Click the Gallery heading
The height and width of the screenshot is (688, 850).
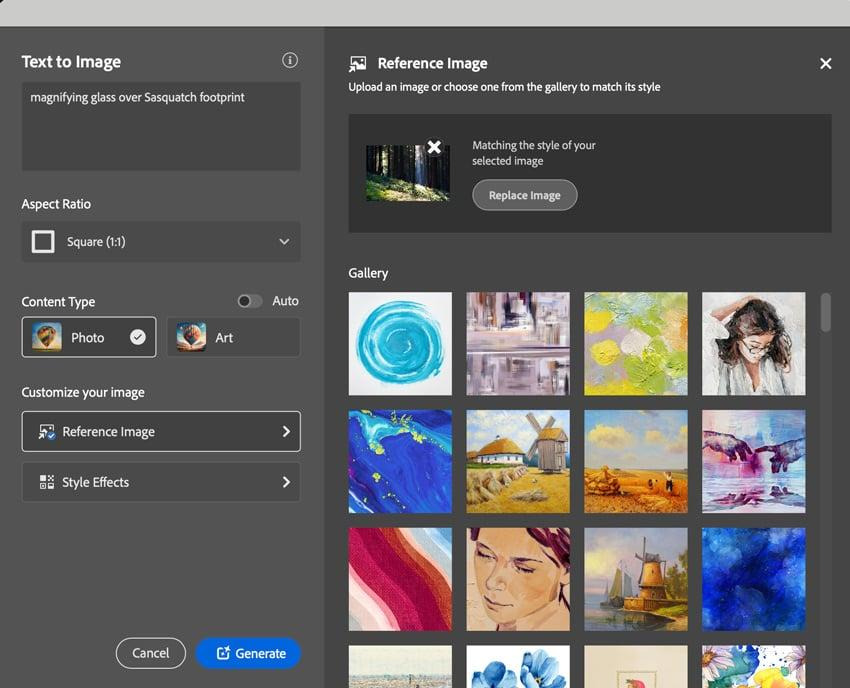(368, 273)
